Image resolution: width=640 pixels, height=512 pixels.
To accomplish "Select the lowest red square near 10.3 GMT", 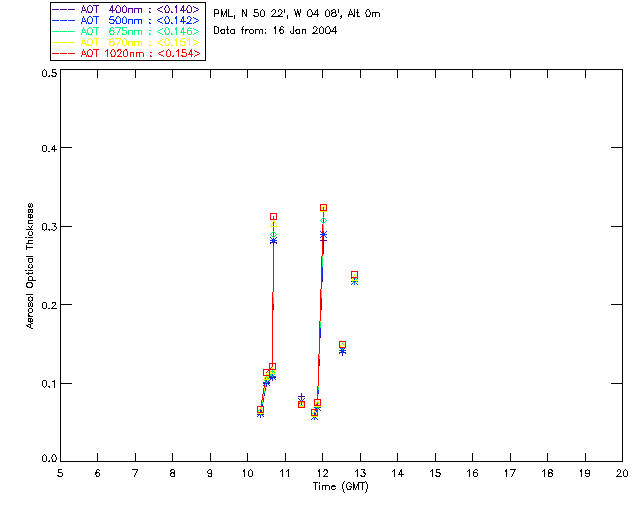I will coord(260,410).
